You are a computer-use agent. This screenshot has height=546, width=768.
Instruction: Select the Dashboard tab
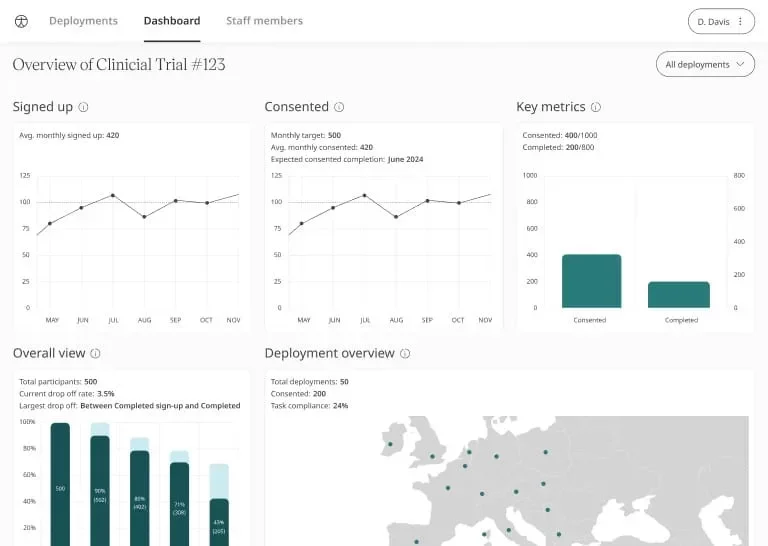point(172,21)
